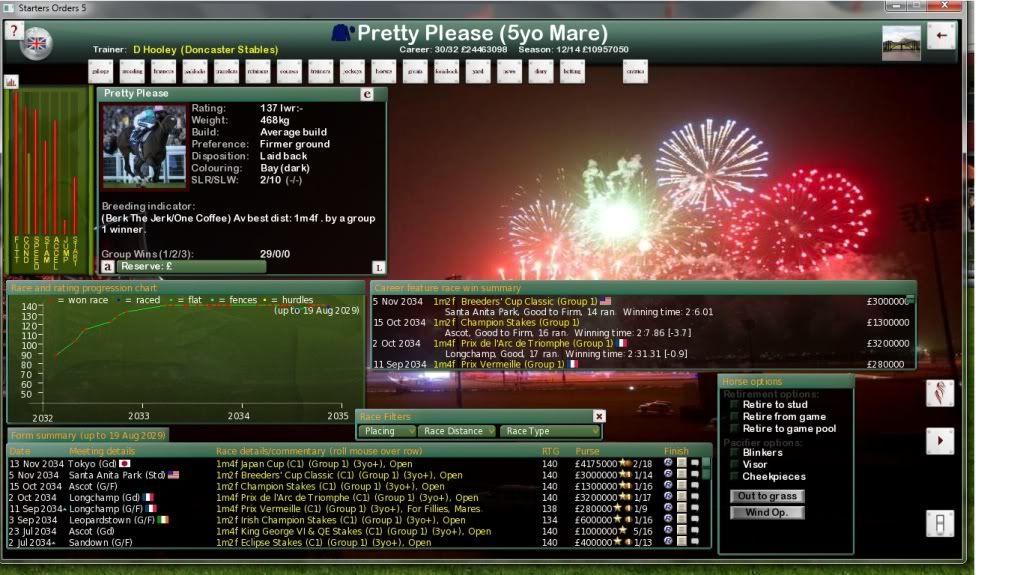
Task: Open result card for Eclipse Stakes row
Action: (682, 542)
